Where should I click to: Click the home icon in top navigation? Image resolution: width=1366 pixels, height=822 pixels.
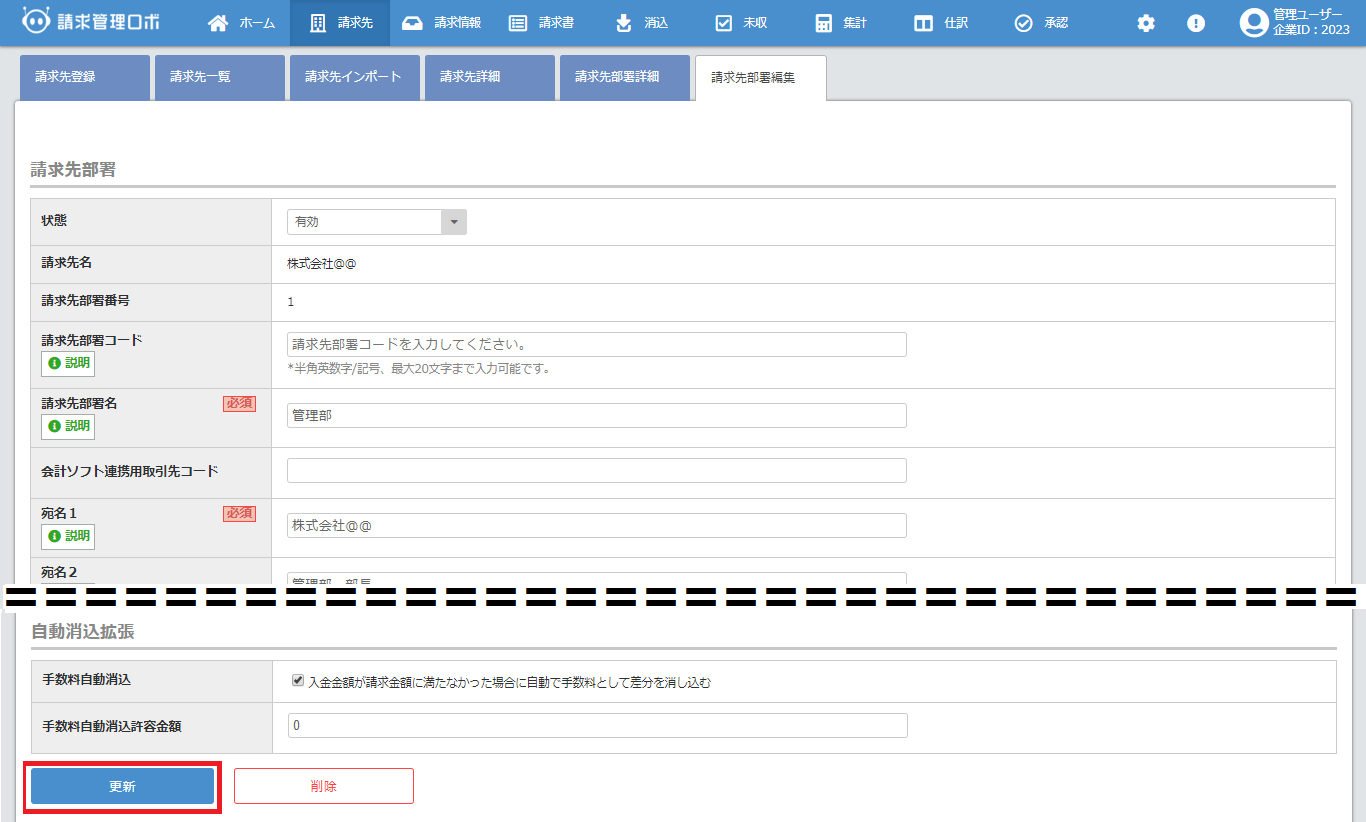[x=218, y=23]
